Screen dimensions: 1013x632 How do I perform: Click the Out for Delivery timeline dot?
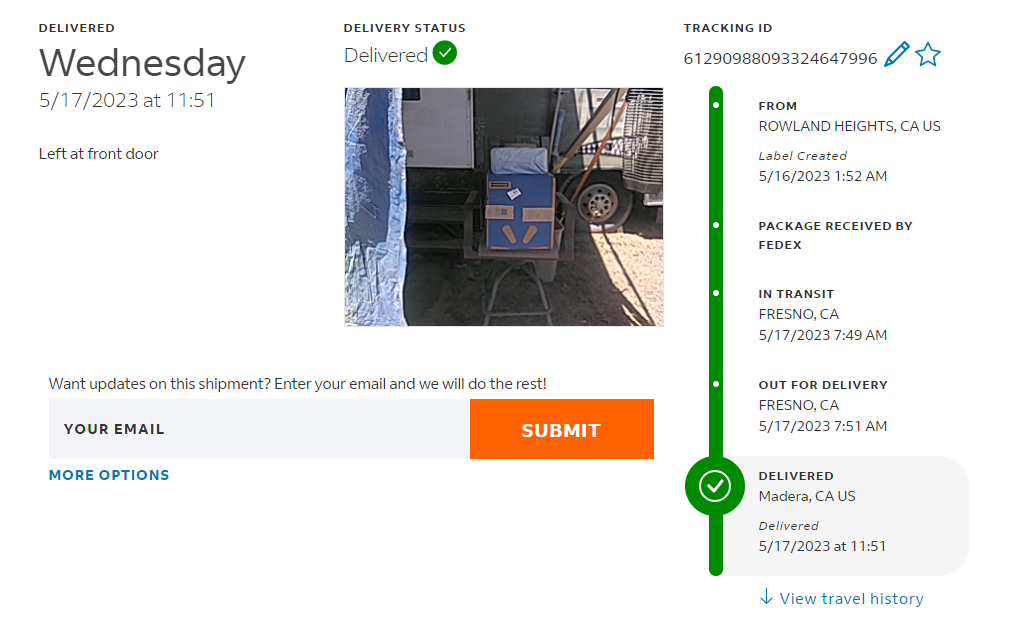click(716, 384)
